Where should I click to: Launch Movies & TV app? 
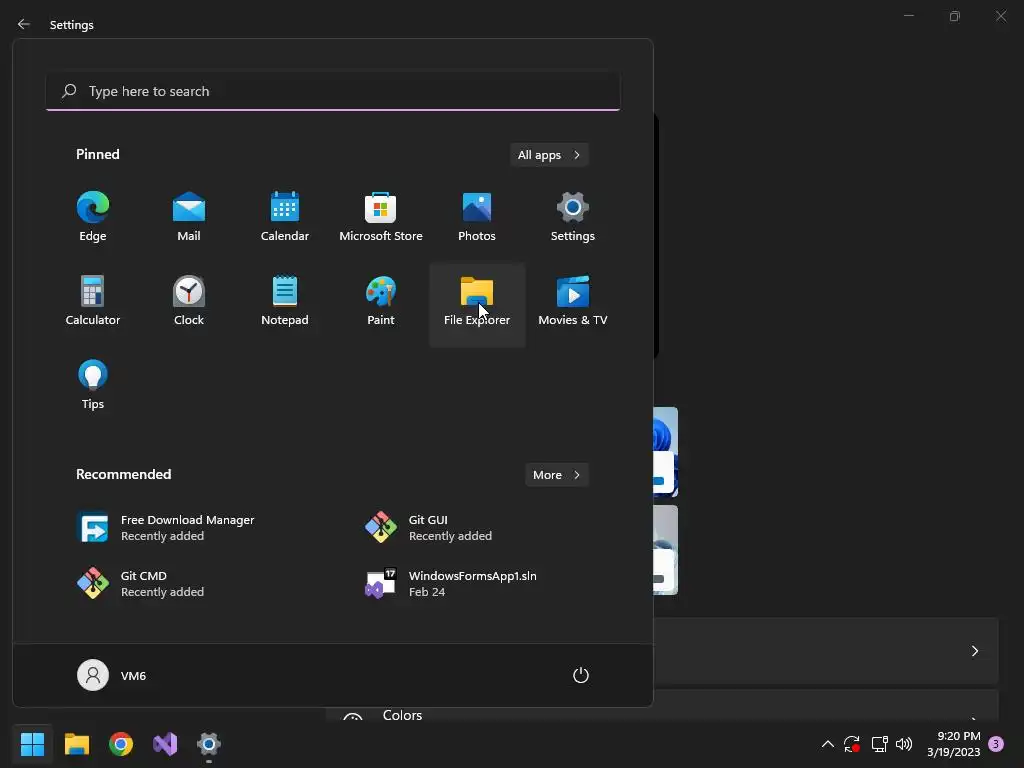(x=573, y=302)
